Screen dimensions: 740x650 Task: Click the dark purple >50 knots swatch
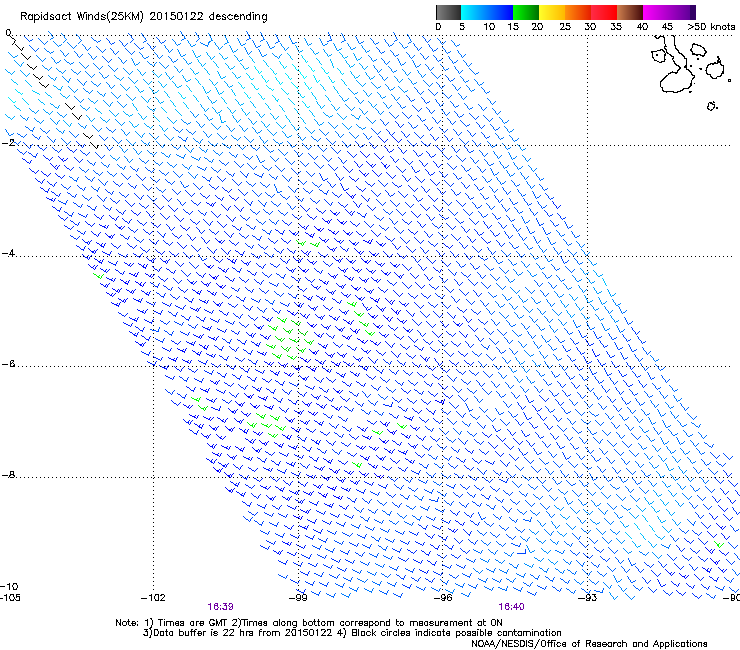tap(692, 12)
